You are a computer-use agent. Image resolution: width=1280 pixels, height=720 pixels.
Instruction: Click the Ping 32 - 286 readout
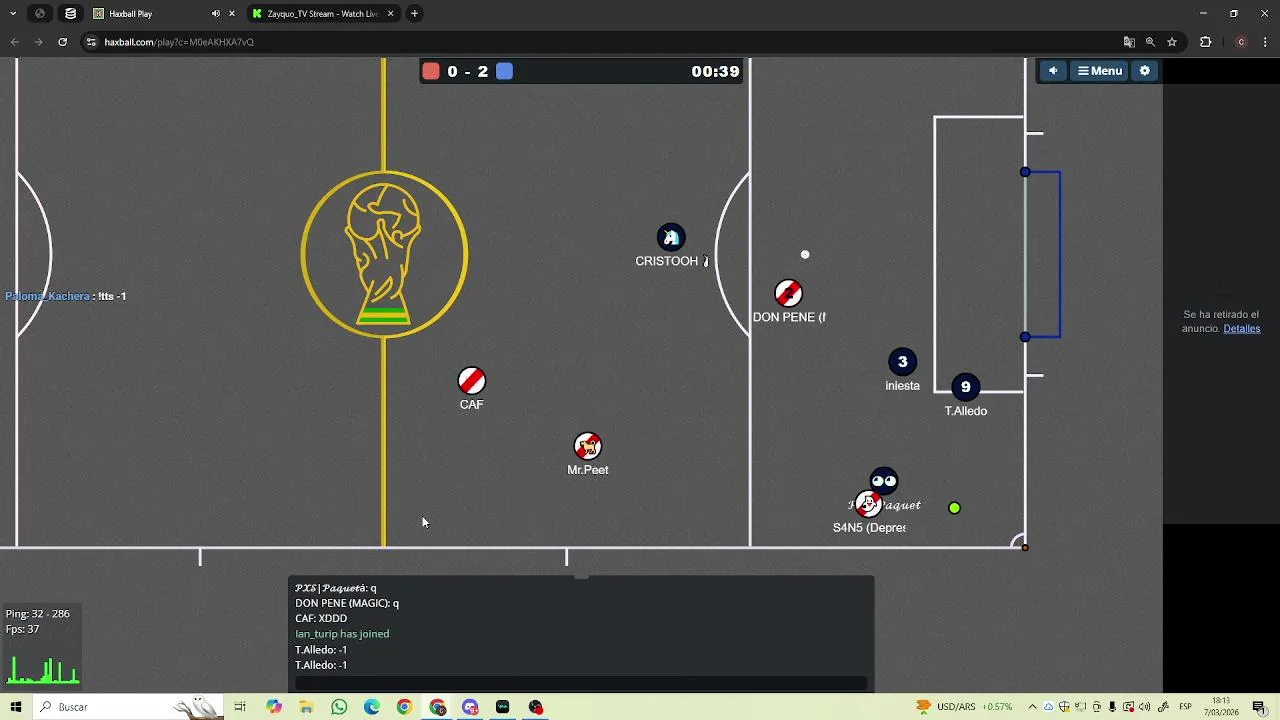pyautogui.click(x=37, y=614)
